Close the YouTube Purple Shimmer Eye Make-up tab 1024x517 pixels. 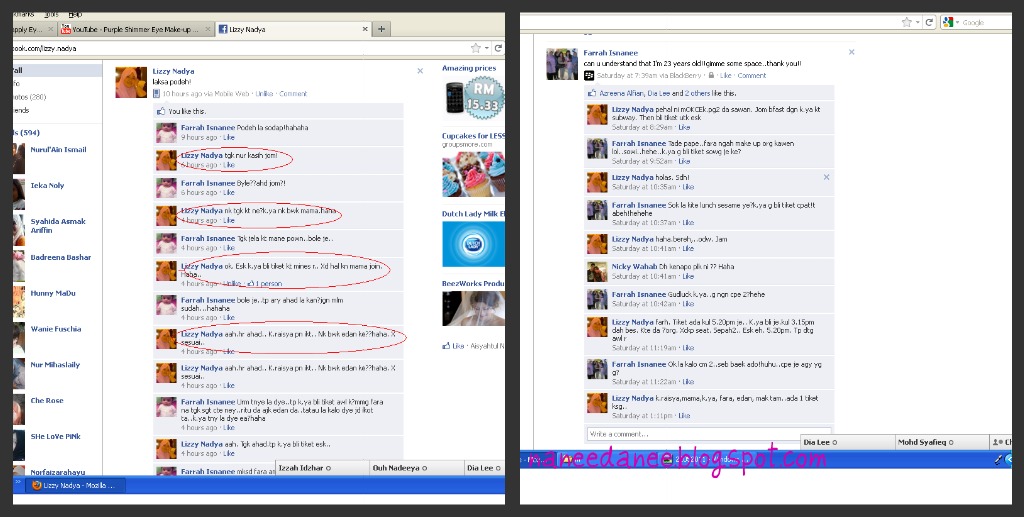208,29
